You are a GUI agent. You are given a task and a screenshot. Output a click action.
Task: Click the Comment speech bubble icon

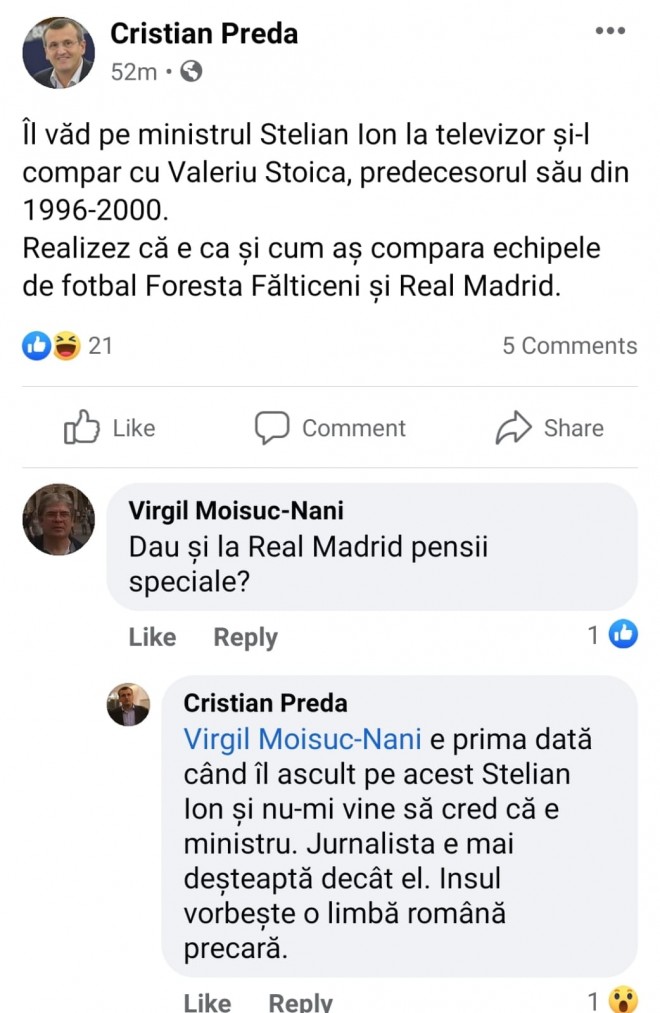(271, 428)
